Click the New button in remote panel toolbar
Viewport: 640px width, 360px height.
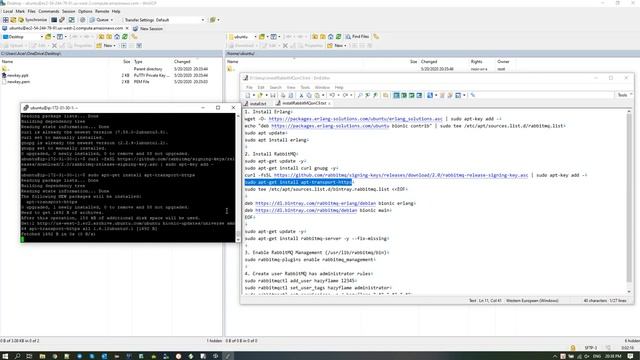point(337,46)
